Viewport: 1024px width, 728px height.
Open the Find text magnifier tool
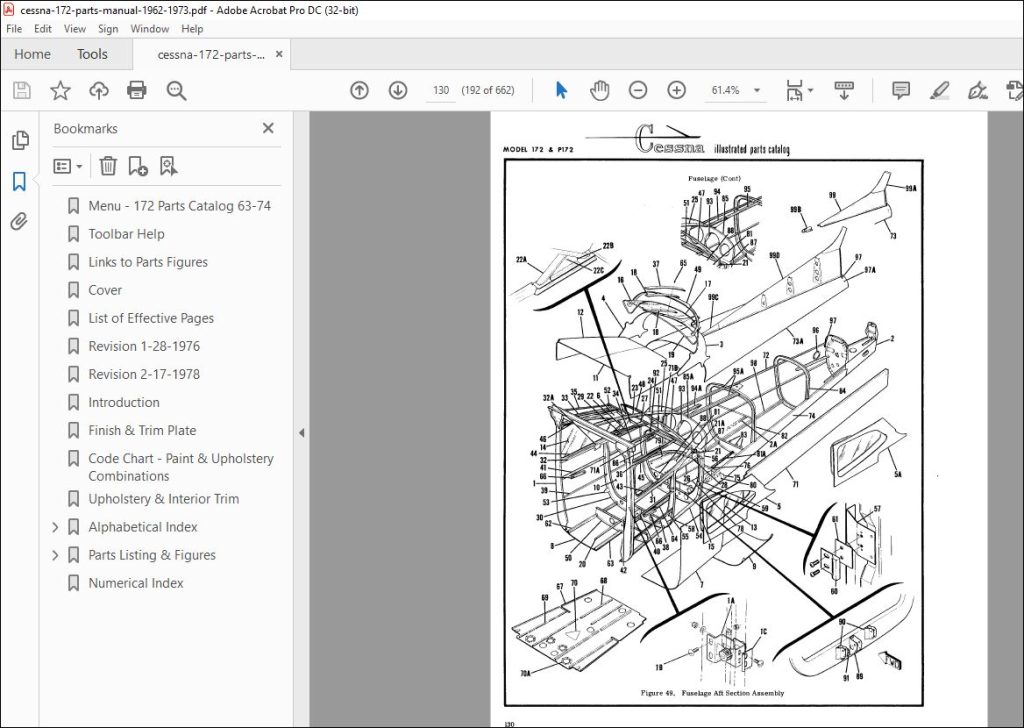tap(176, 90)
